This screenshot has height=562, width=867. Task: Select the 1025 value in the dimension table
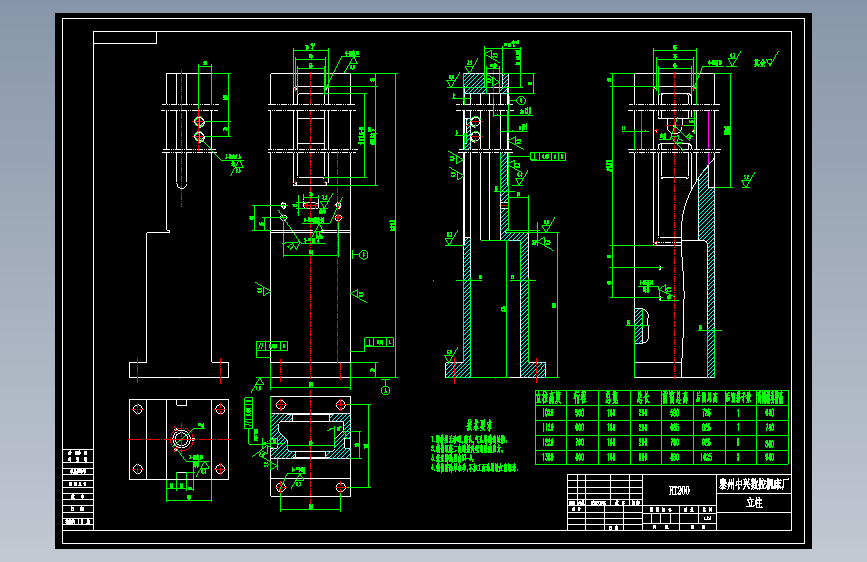click(x=706, y=457)
